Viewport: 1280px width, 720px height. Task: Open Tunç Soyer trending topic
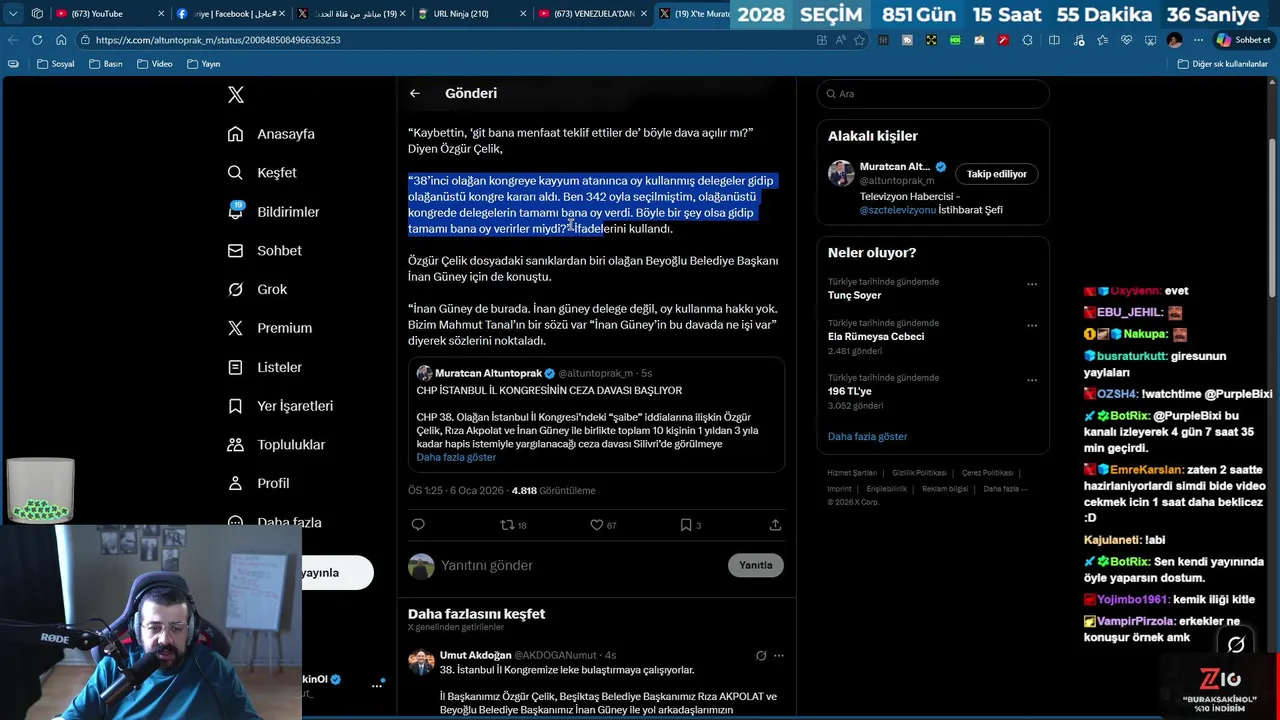coord(854,295)
